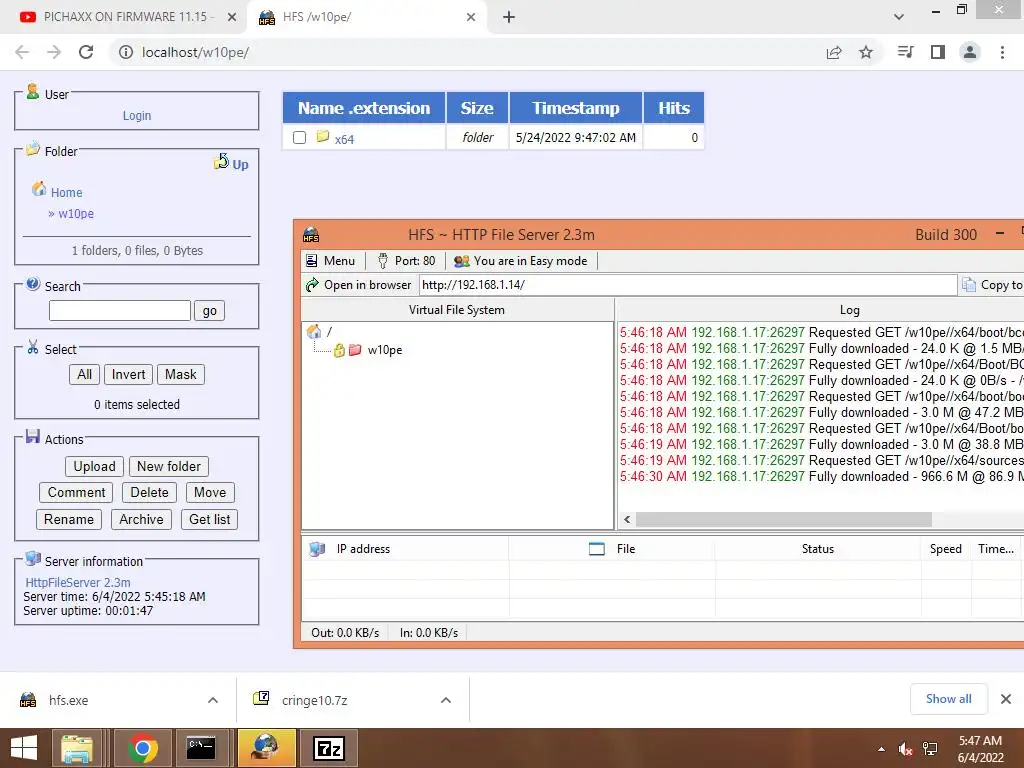
Task: Open Windows Start button
Action: click(24, 748)
